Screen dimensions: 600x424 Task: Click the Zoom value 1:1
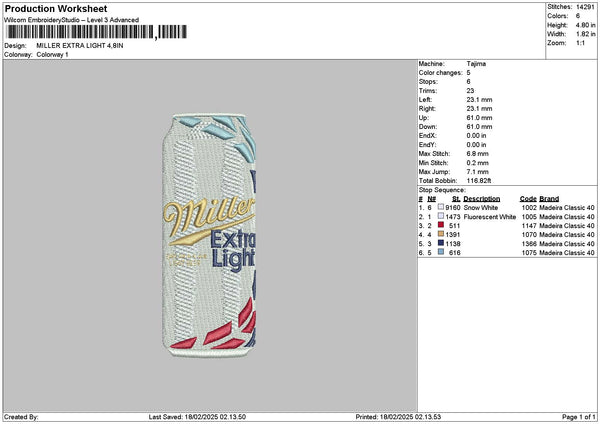coord(580,43)
